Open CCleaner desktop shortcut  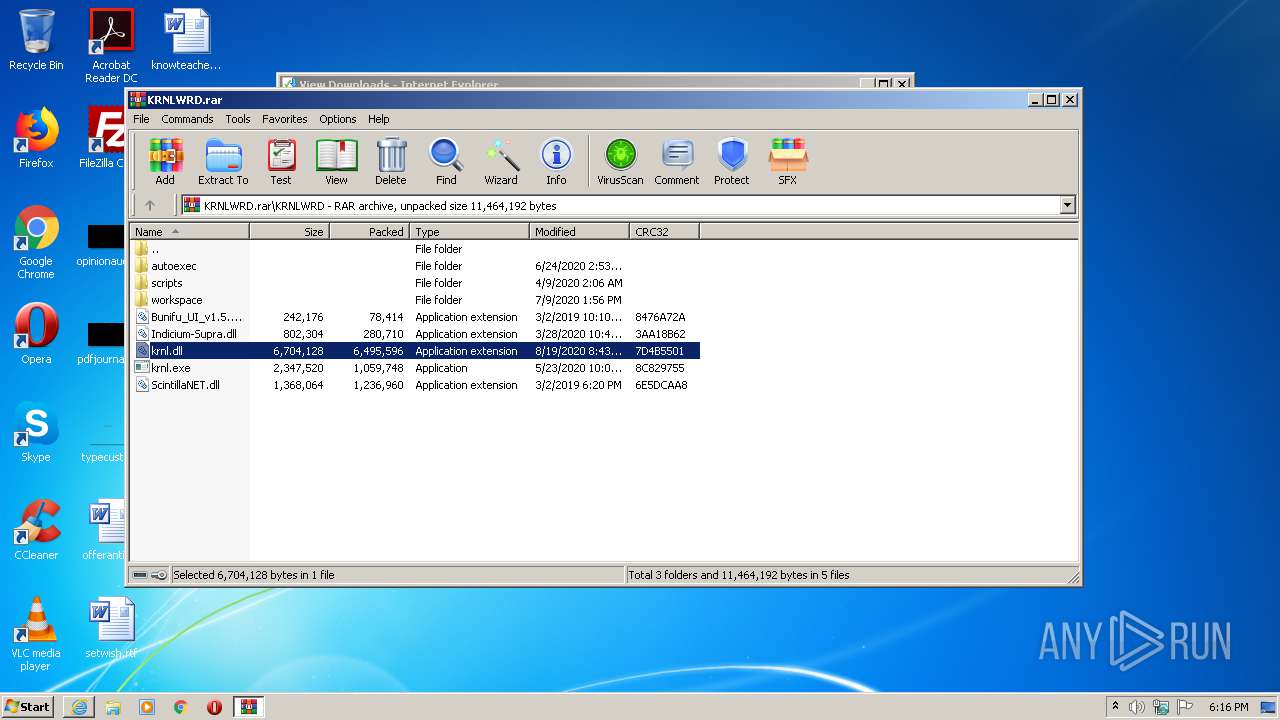pos(36,530)
